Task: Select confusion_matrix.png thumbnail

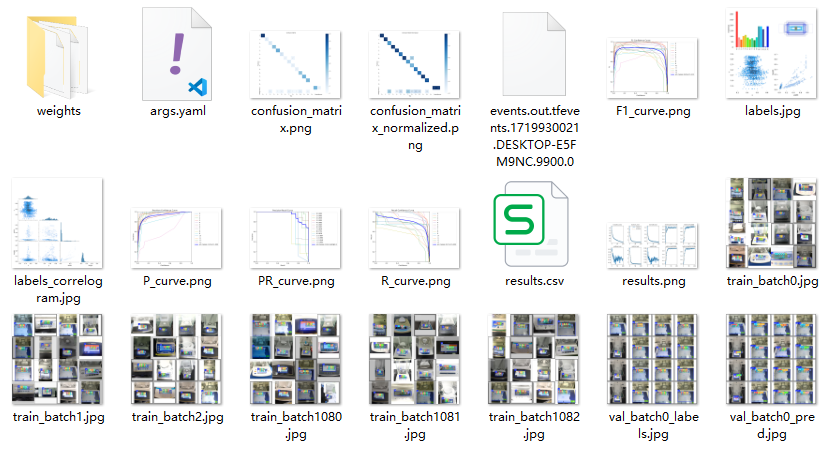Action: click(x=295, y=65)
